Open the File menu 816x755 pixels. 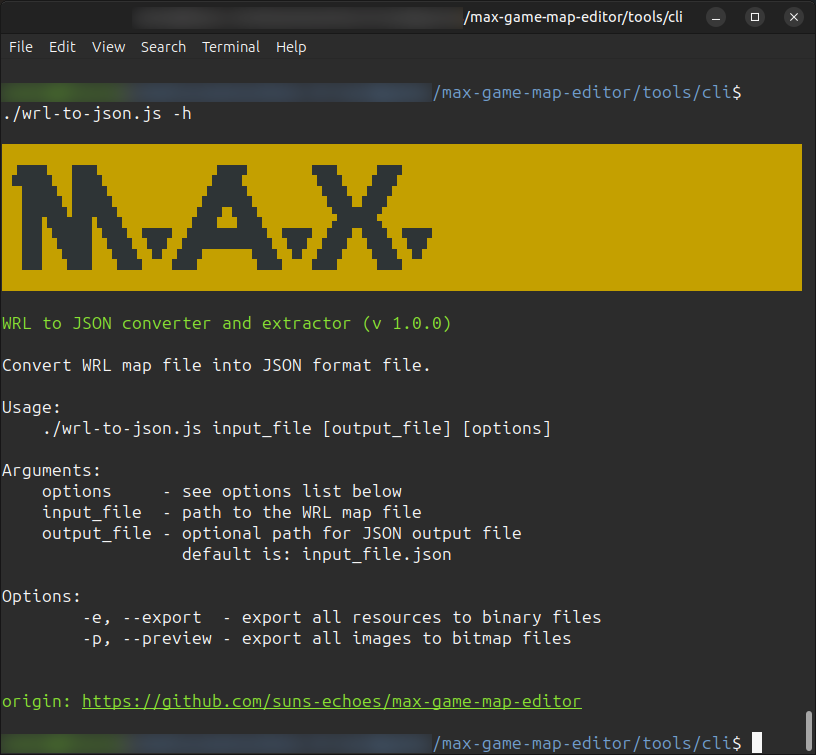(20, 46)
